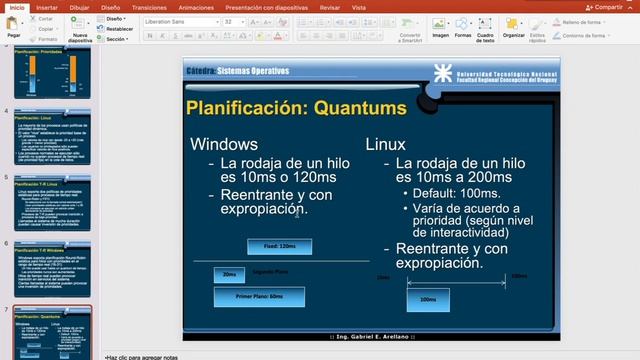Click the notes area 'Haz clic para agregar notas'
The width and height of the screenshot is (640, 360).
[141, 357]
